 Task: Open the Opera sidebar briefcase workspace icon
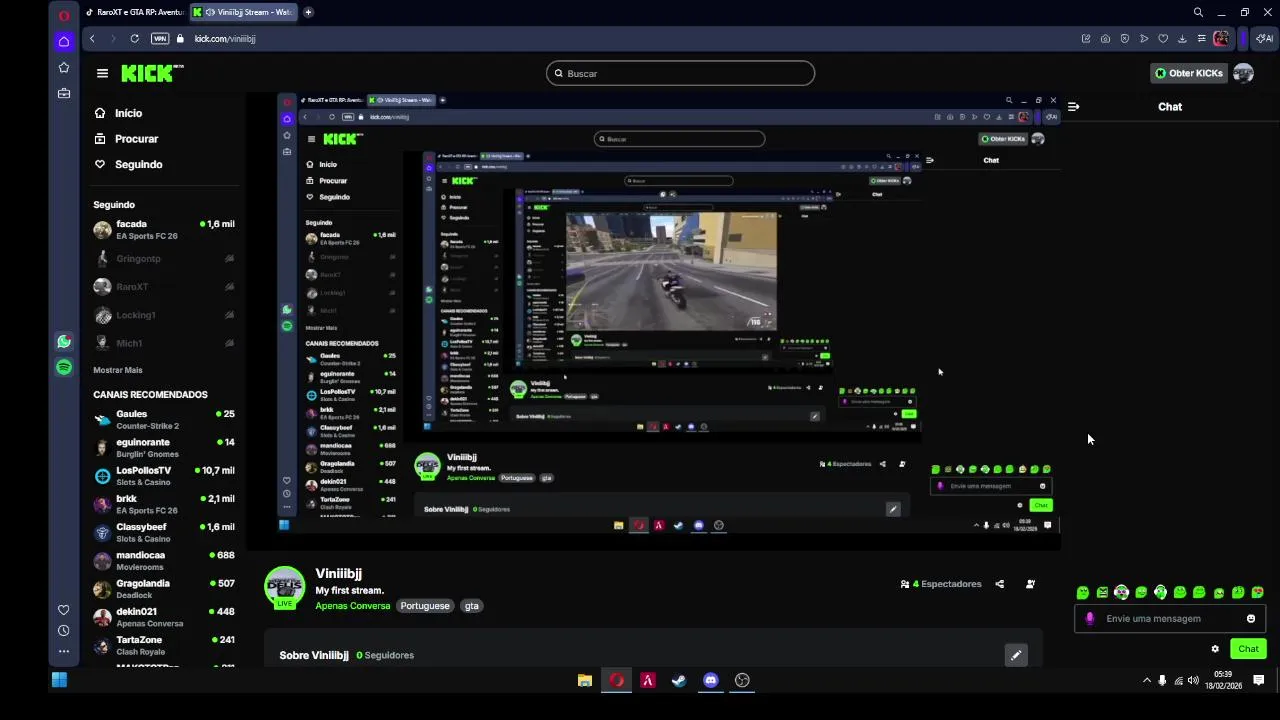pos(64,93)
